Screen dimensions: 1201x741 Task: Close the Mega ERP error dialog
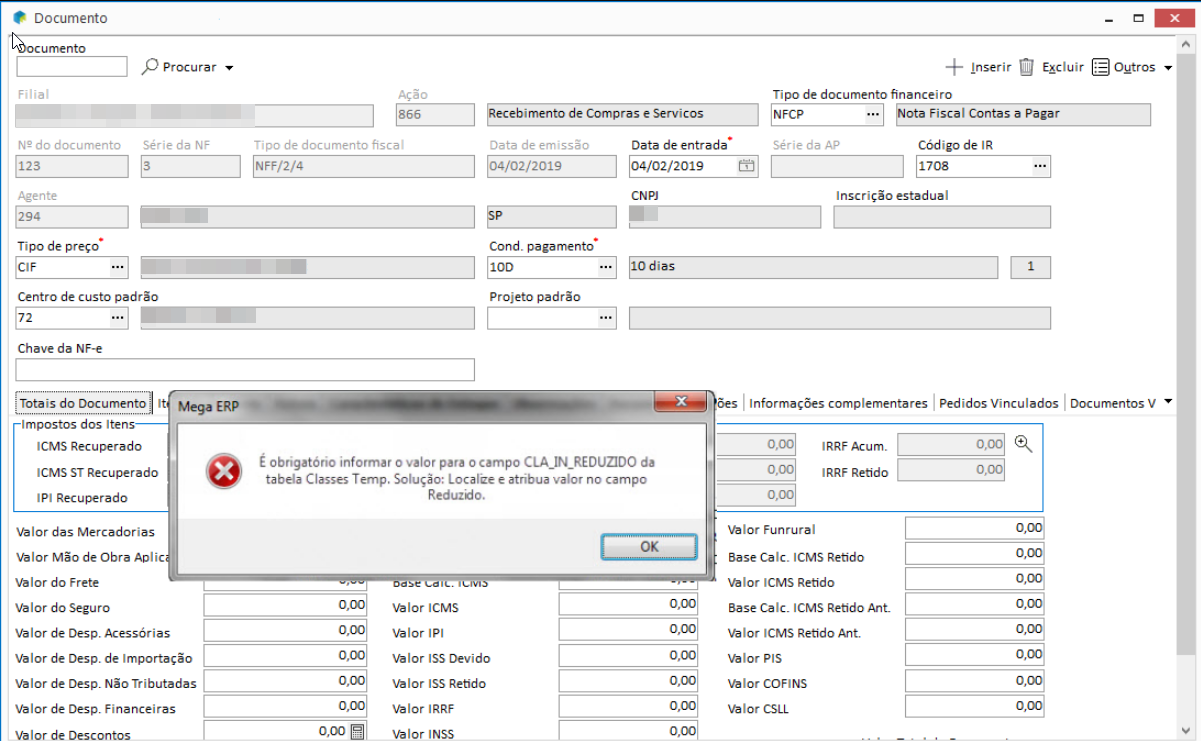coord(681,401)
